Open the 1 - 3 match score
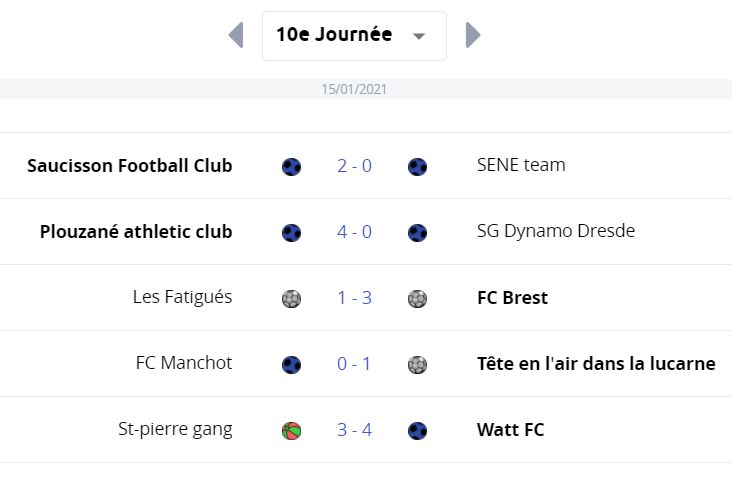 (354, 298)
